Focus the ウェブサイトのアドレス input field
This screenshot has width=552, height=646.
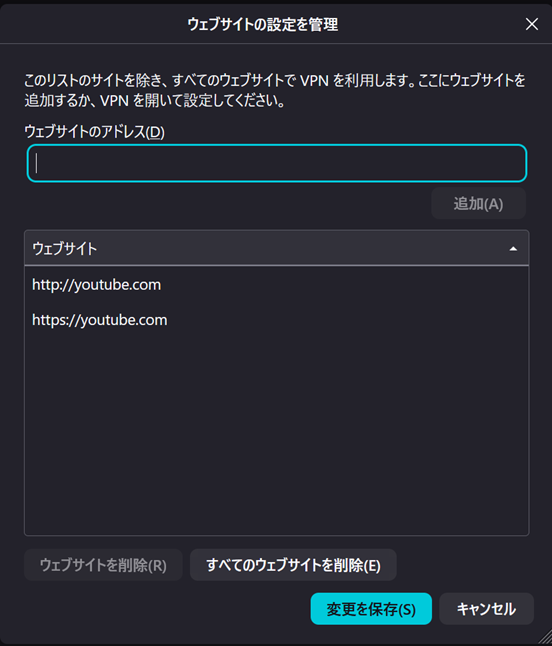277,163
